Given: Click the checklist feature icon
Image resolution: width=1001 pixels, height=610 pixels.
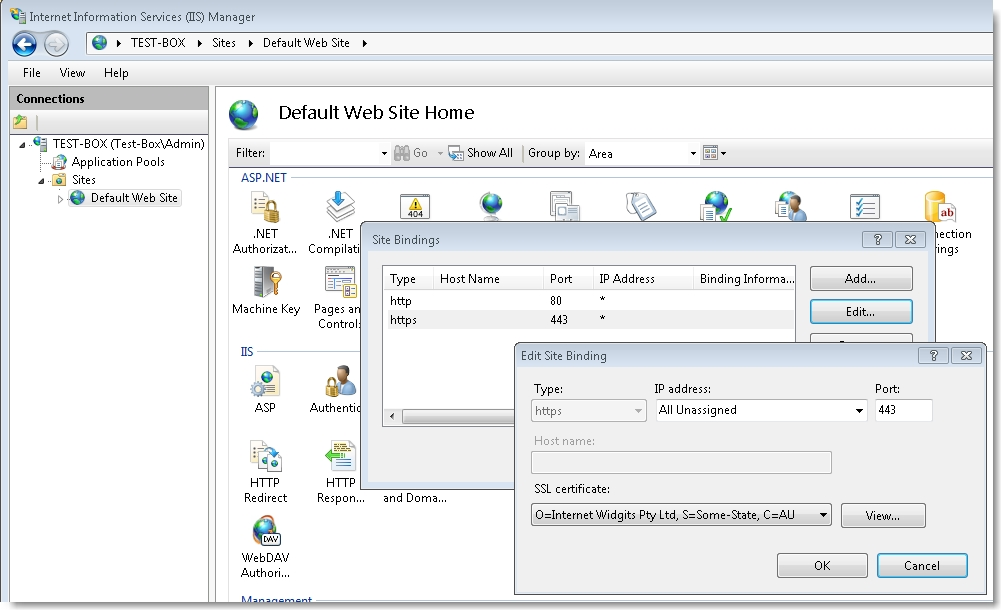Looking at the screenshot, I should pyautogui.click(x=865, y=207).
